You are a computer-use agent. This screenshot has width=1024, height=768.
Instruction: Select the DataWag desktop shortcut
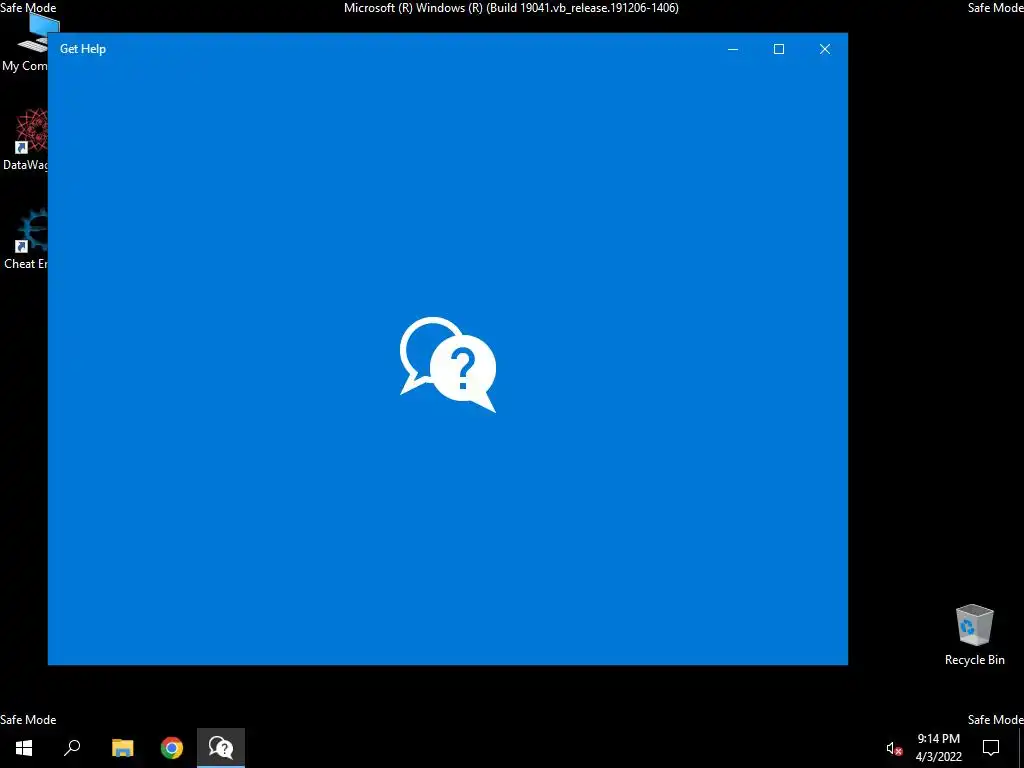24,139
